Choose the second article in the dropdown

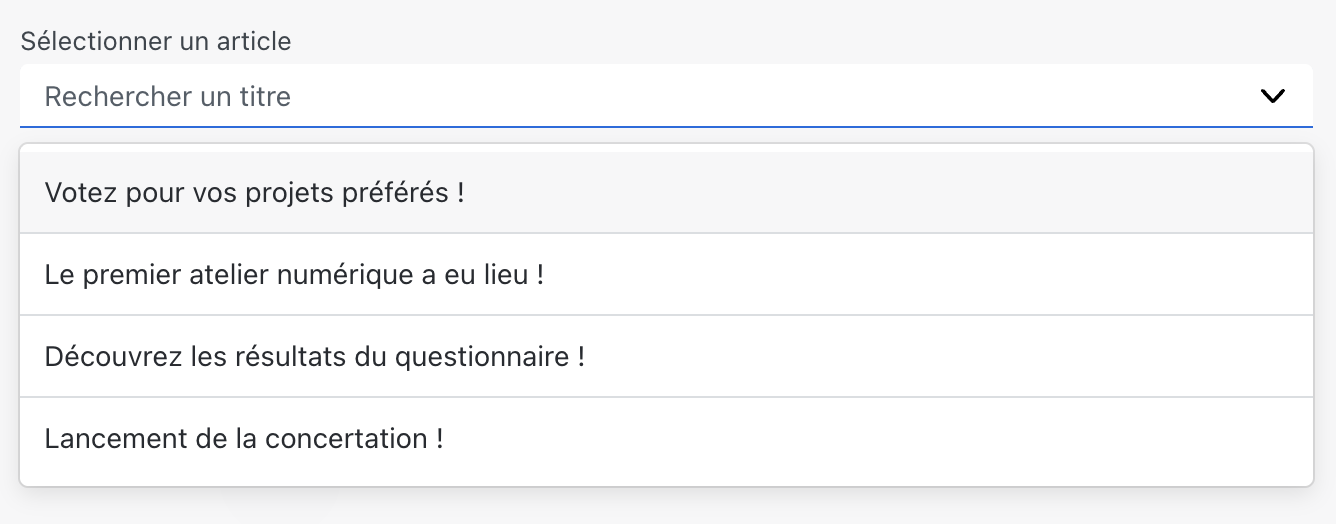294,274
